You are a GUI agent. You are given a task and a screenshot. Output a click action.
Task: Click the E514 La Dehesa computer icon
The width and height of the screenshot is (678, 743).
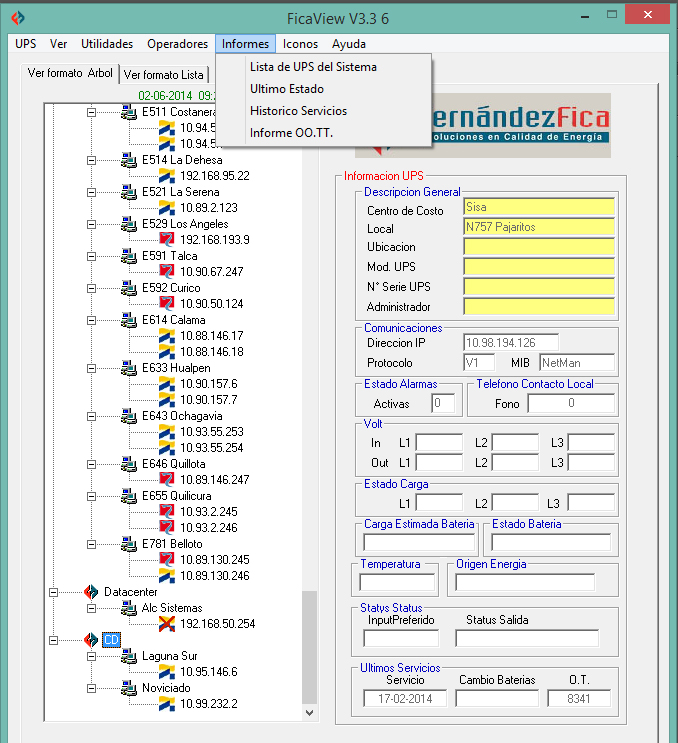(x=129, y=160)
